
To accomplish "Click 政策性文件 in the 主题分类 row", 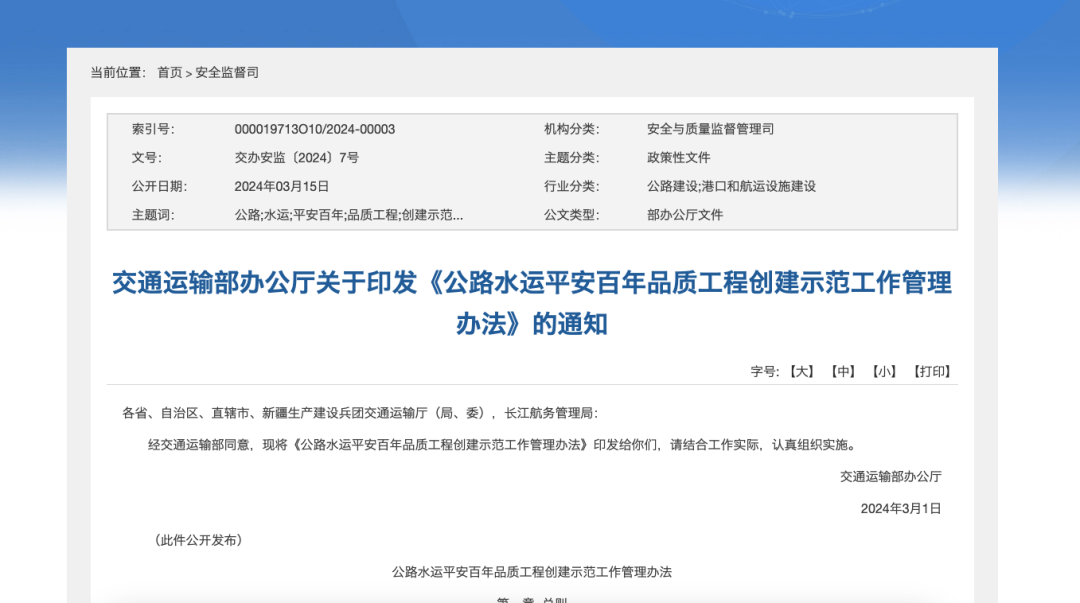I will 678,158.
